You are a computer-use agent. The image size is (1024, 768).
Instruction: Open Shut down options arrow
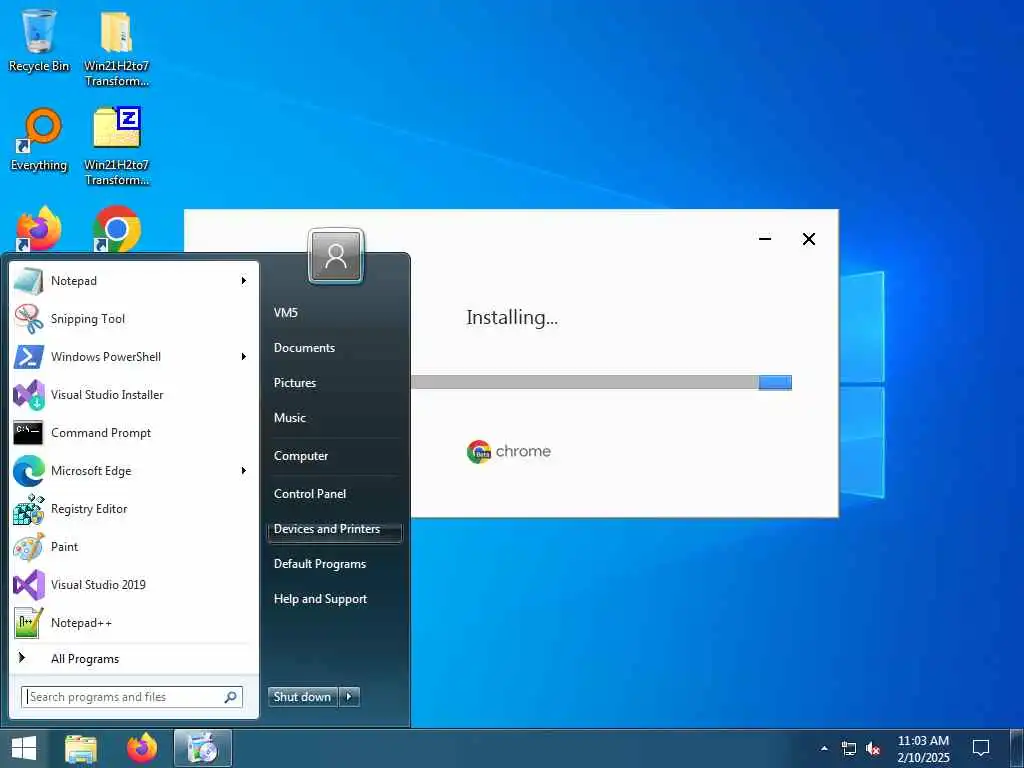pos(349,697)
